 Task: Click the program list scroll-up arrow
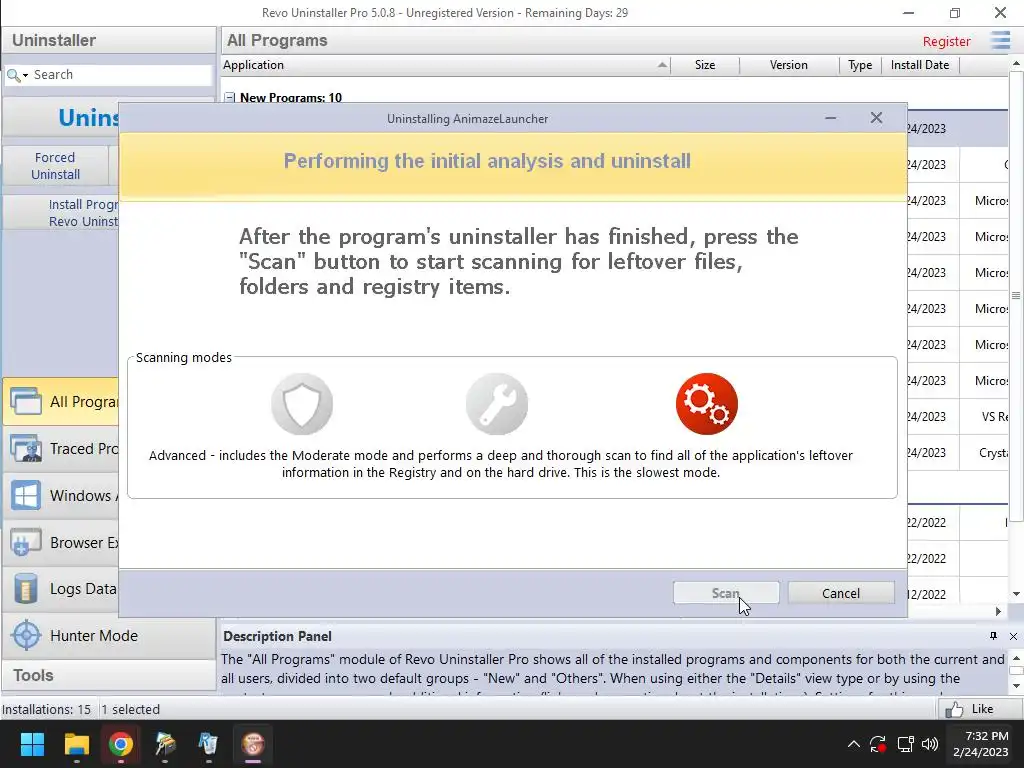pyautogui.click(x=1016, y=63)
